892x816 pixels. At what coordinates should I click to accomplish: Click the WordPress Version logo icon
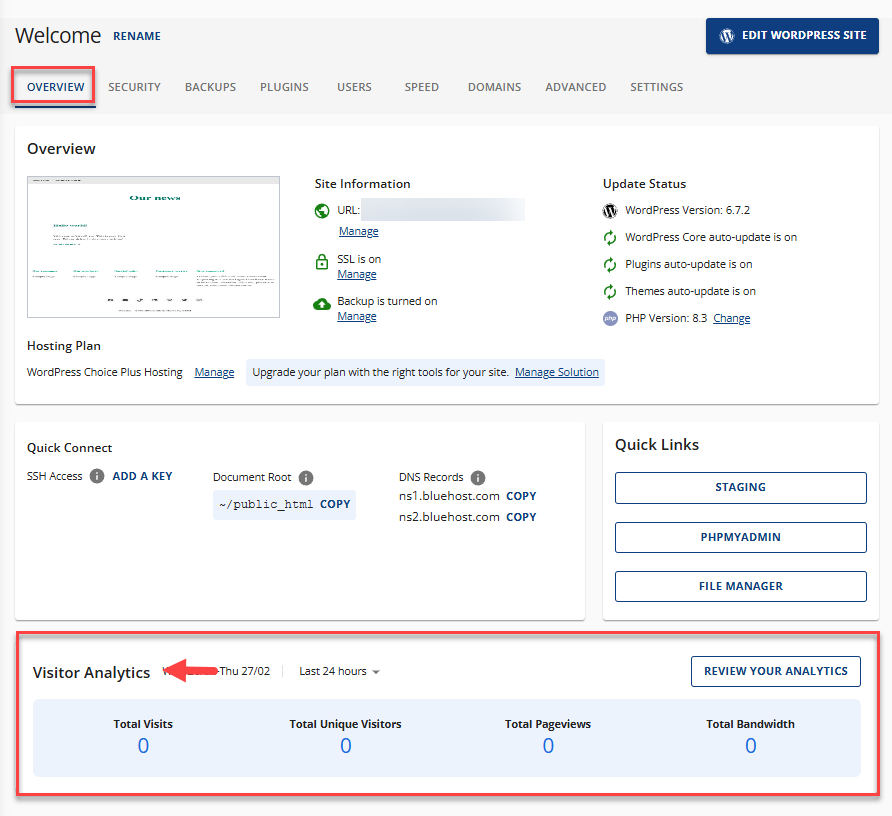coord(610,211)
